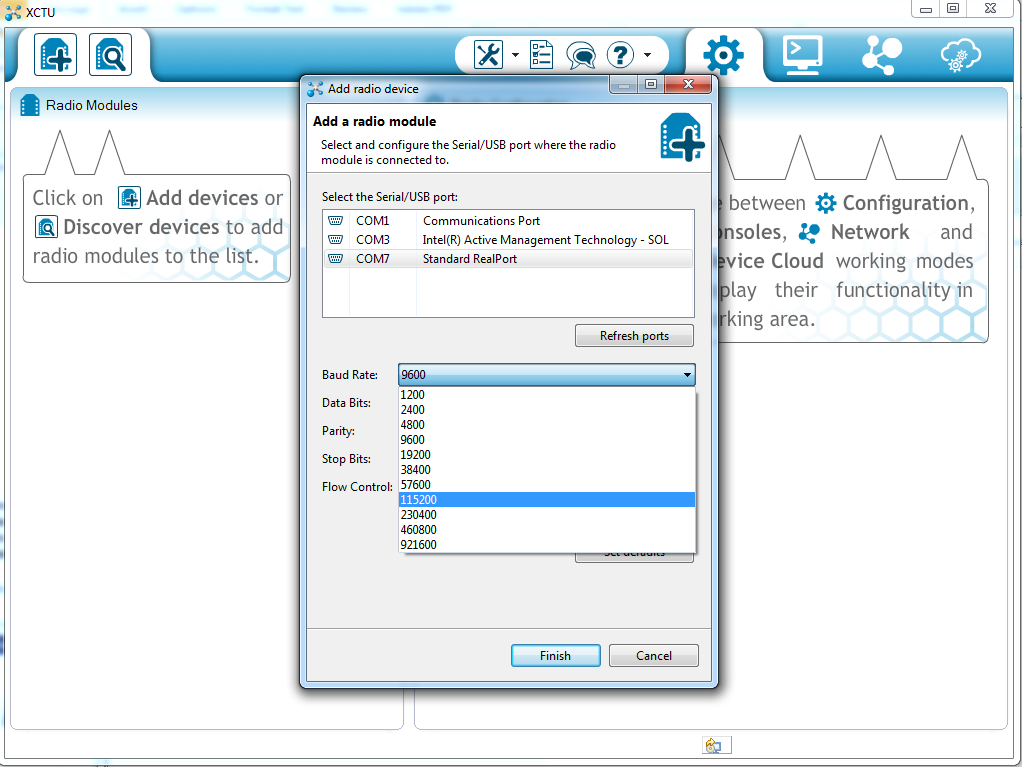
Task: Collapse the Baud Rate combo box
Action: 687,375
